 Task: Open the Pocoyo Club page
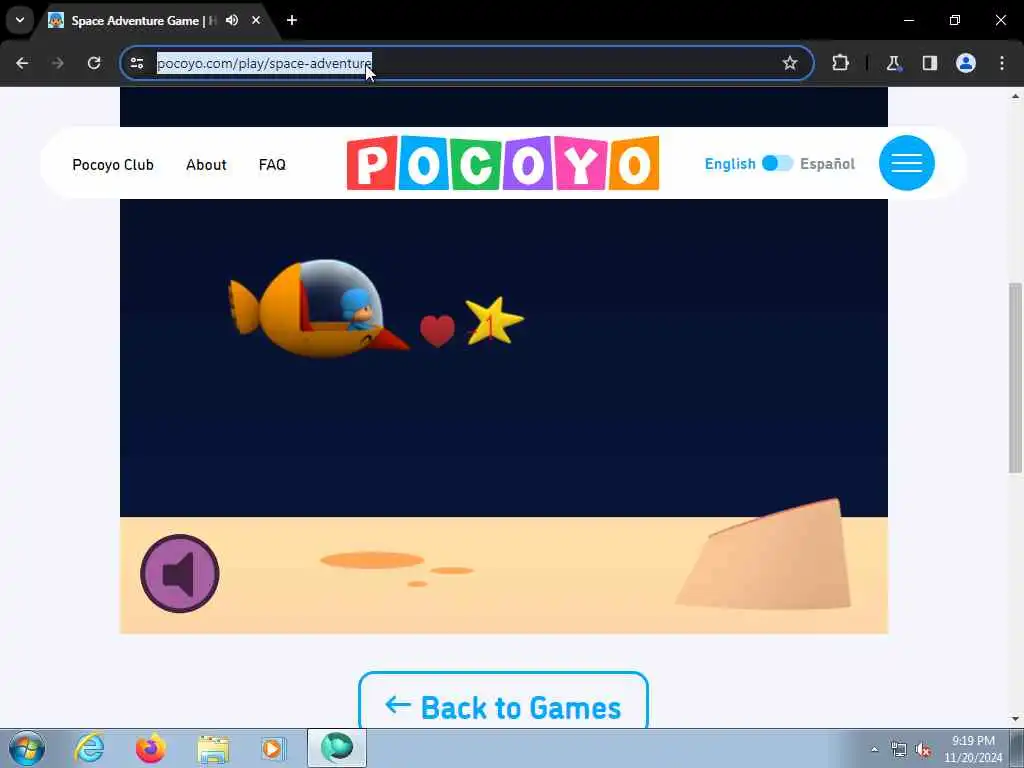[113, 165]
